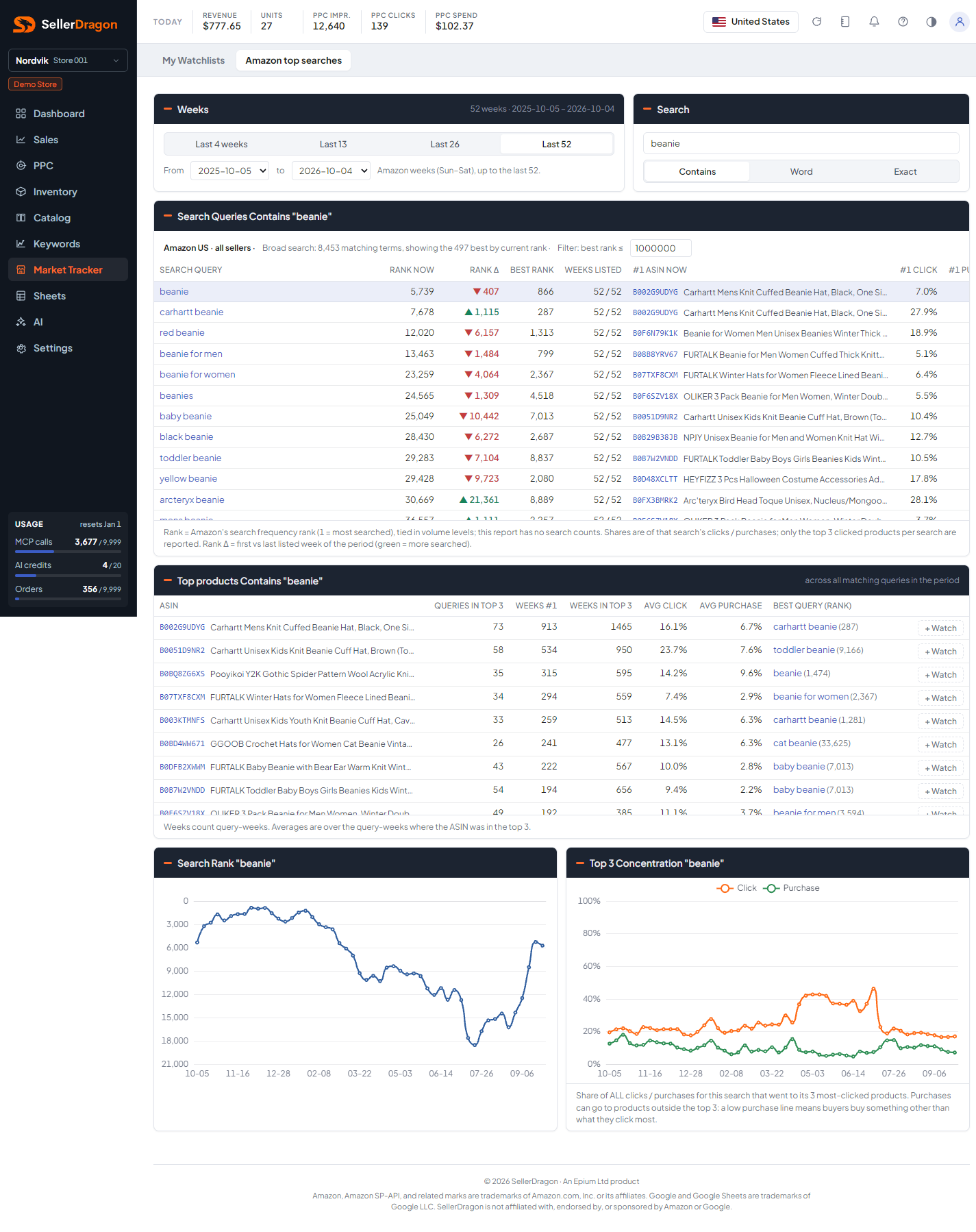The width and height of the screenshot is (976, 1232).
Task: Open the user profile avatar
Action: [x=960, y=22]
